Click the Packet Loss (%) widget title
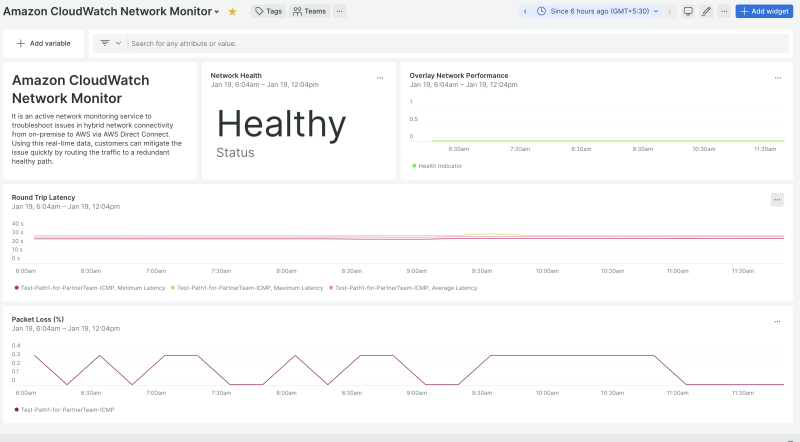Viewport: 800px width, 442px height. click(x=38, y=320)
